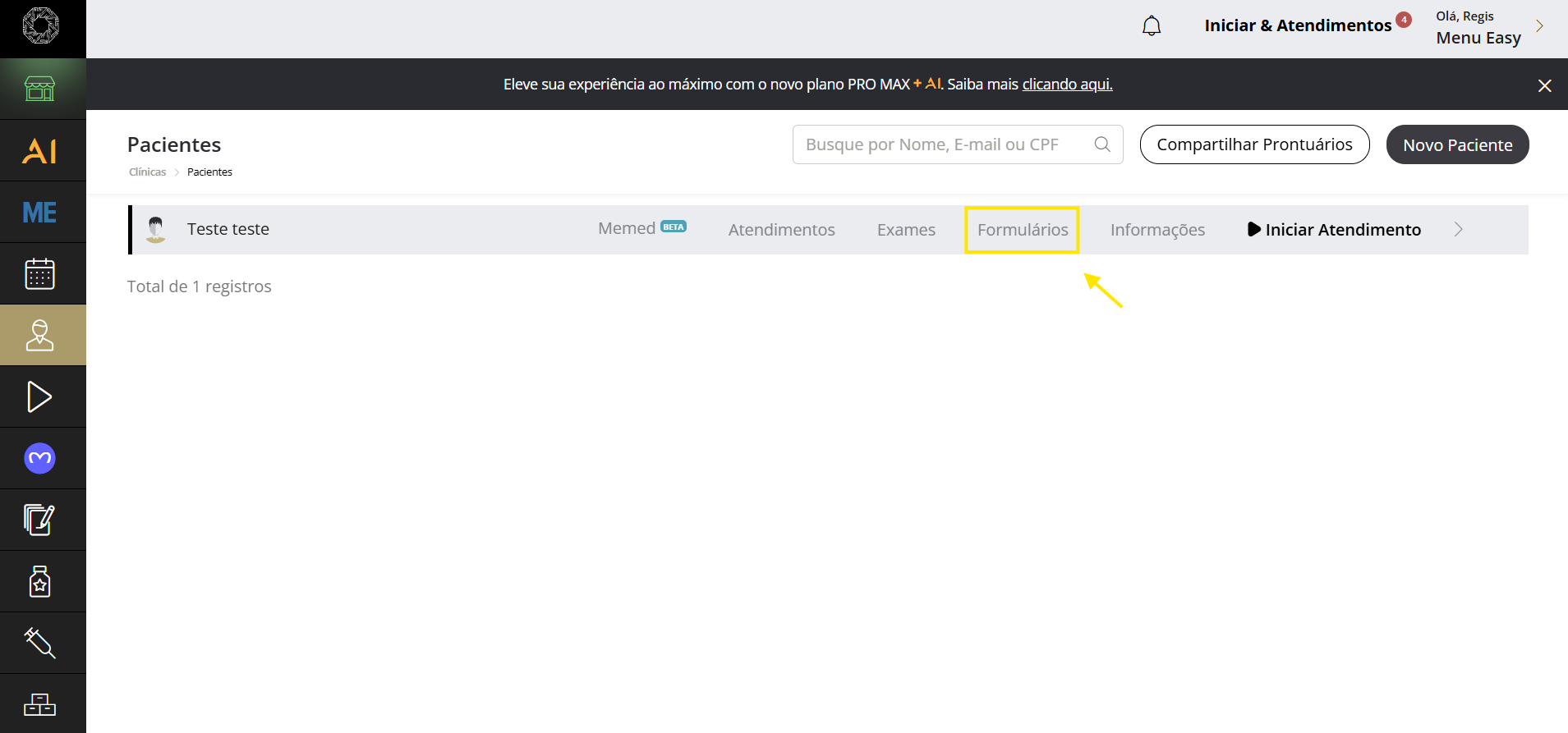Click Compartilhar Prontuários button
This screenshot has width=1568, height=733.
[1254, 145]
